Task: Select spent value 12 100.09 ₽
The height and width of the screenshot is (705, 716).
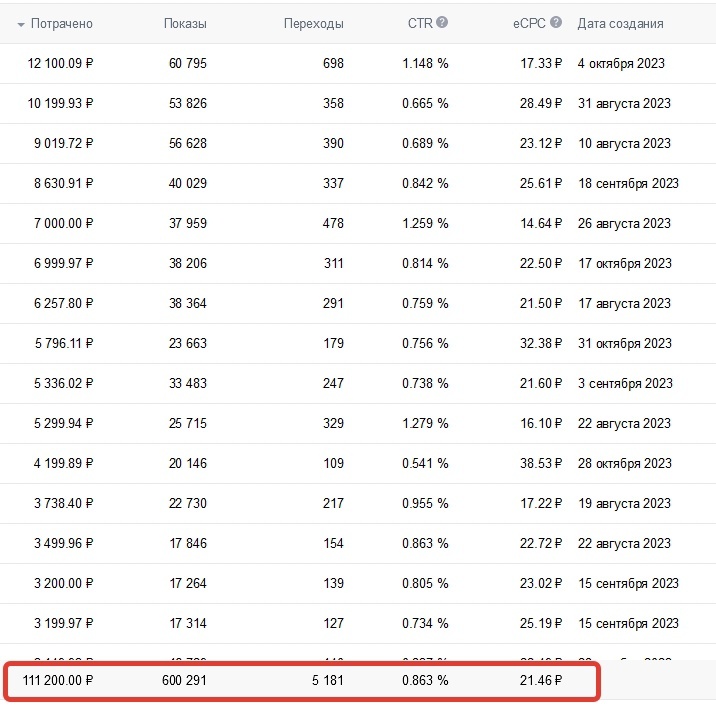Action: pyautogui.click(x=60, y=63)
